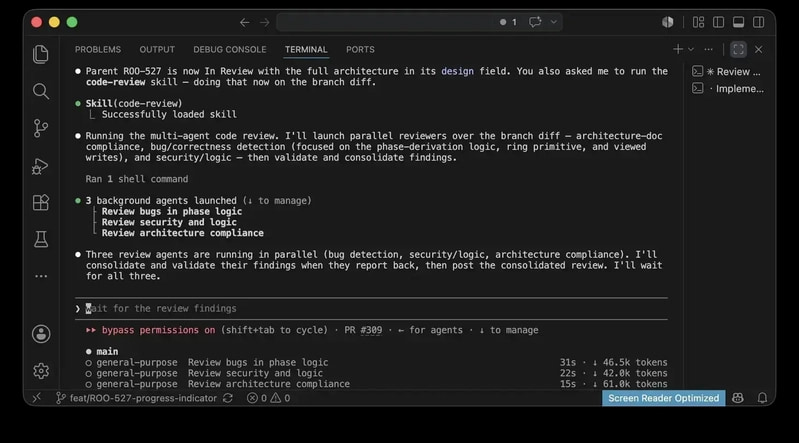Open the Run and Debug view
The height and width of the screenshot is (443, 799).
[41, 166]
